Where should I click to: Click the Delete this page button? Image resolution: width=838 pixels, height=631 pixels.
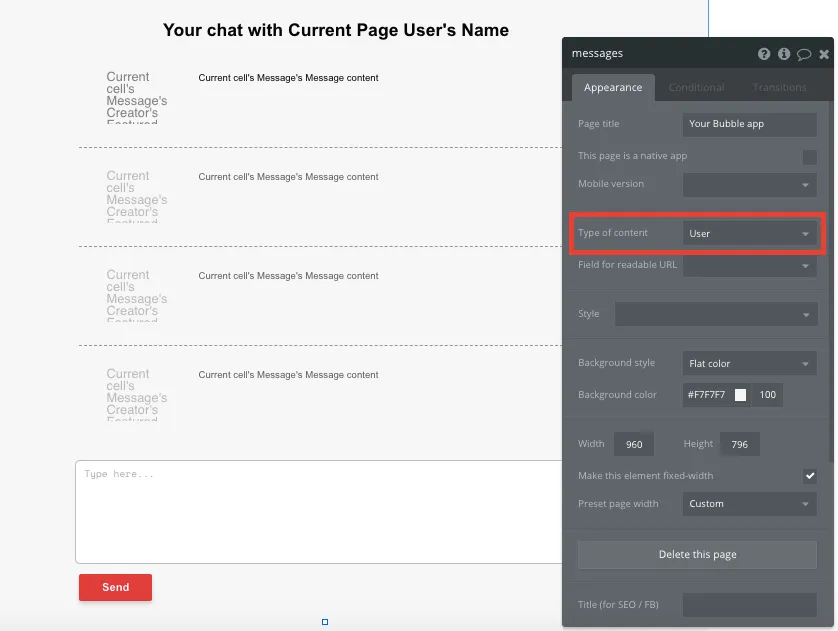click(696, 554)
